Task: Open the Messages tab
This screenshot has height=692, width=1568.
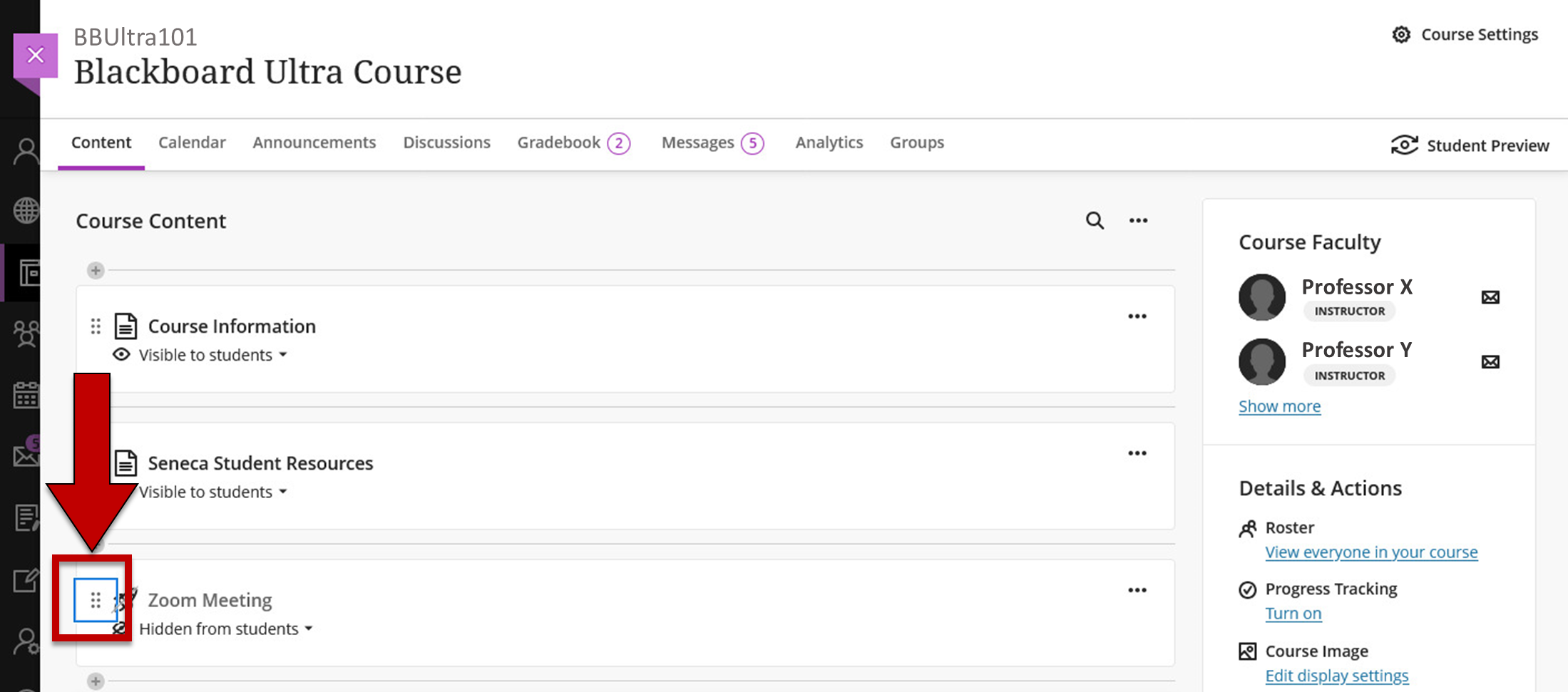Action: [697, 143]
